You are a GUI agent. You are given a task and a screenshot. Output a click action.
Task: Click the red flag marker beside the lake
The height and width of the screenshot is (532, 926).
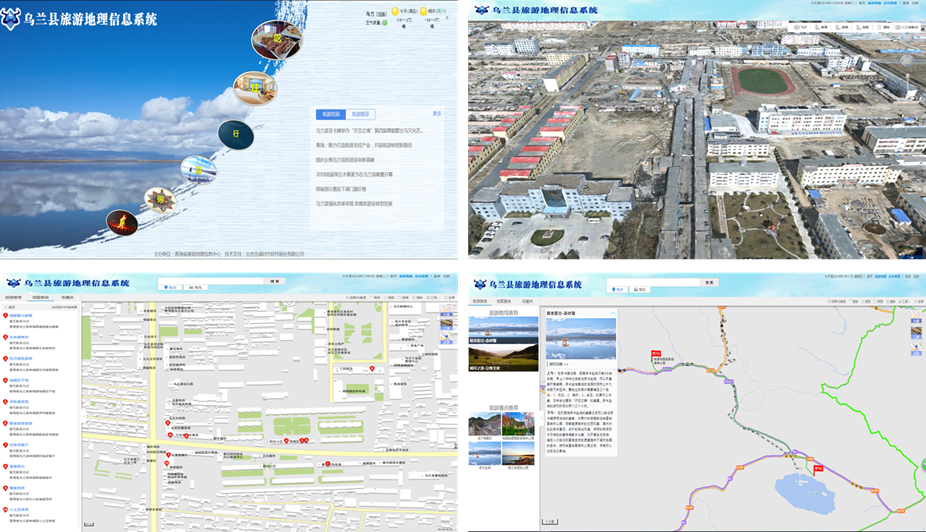(x=818, y=467)
